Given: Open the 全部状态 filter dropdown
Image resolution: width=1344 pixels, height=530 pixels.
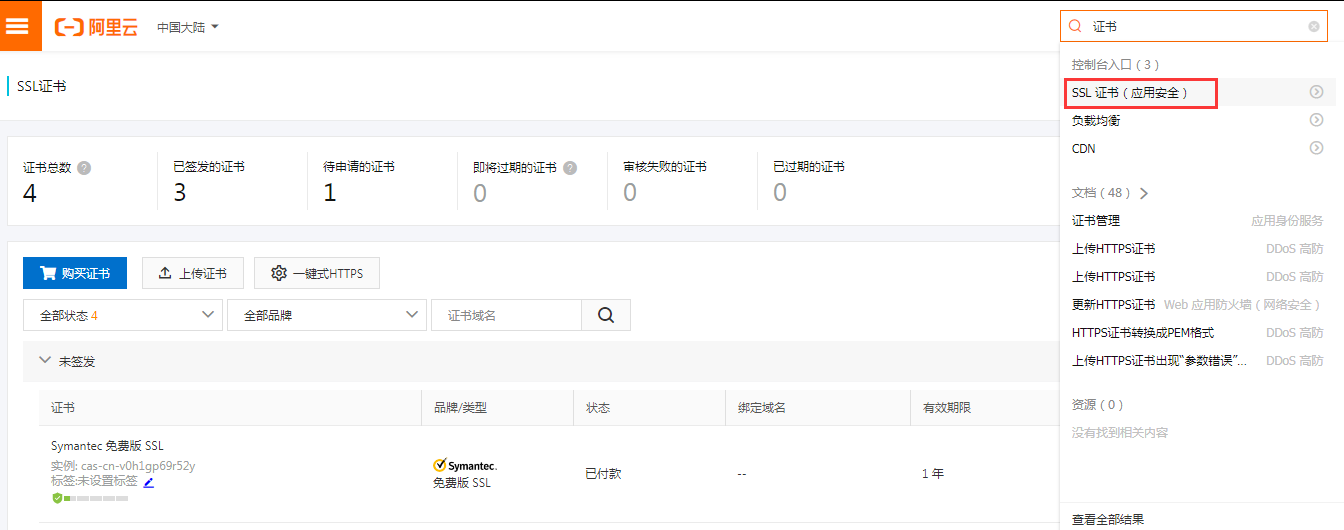Looking at the screenshot, I should tap(123, 315).
